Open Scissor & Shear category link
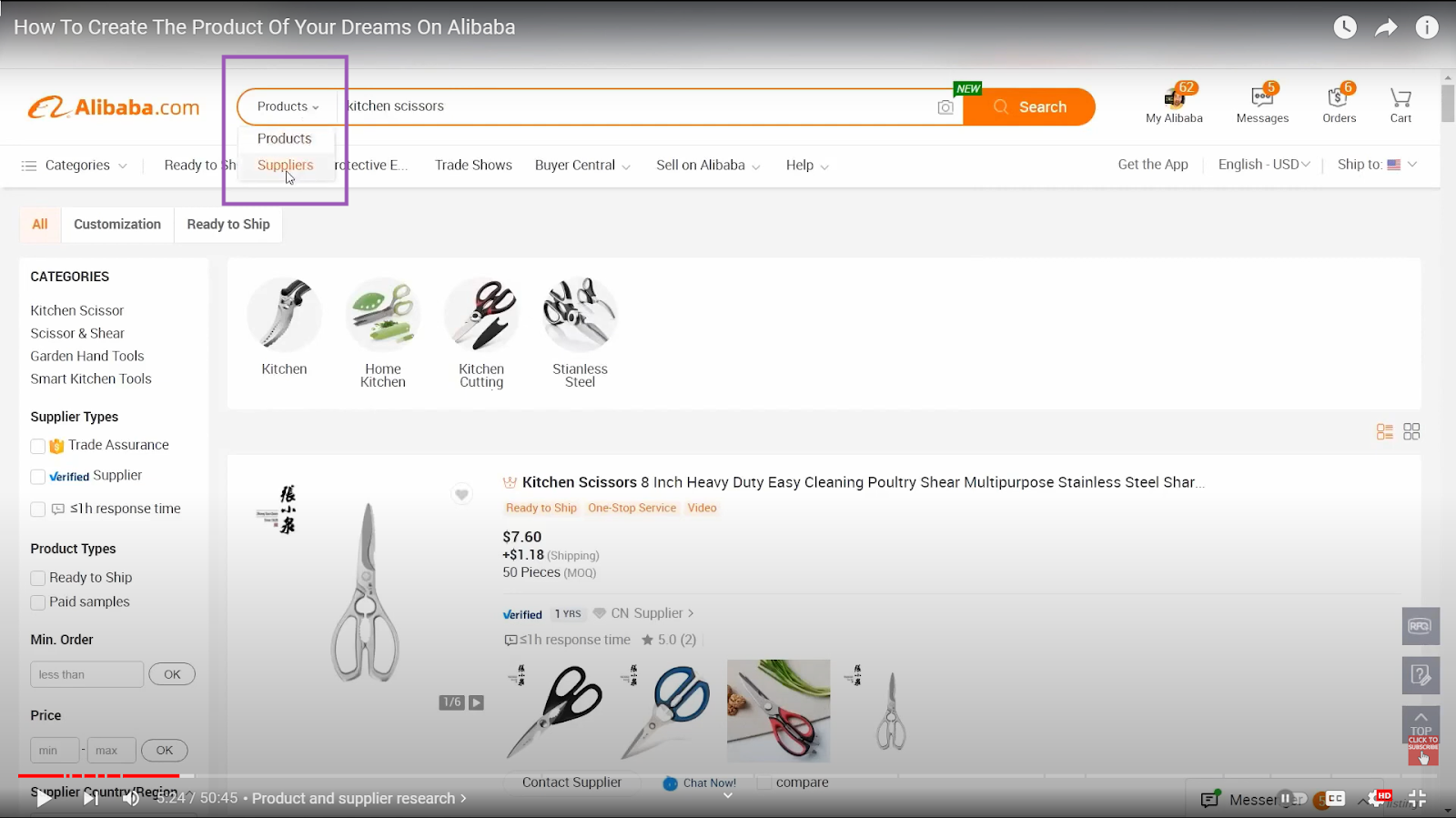The height and width of the screenshot is (818, 1456). pos(77,333)
